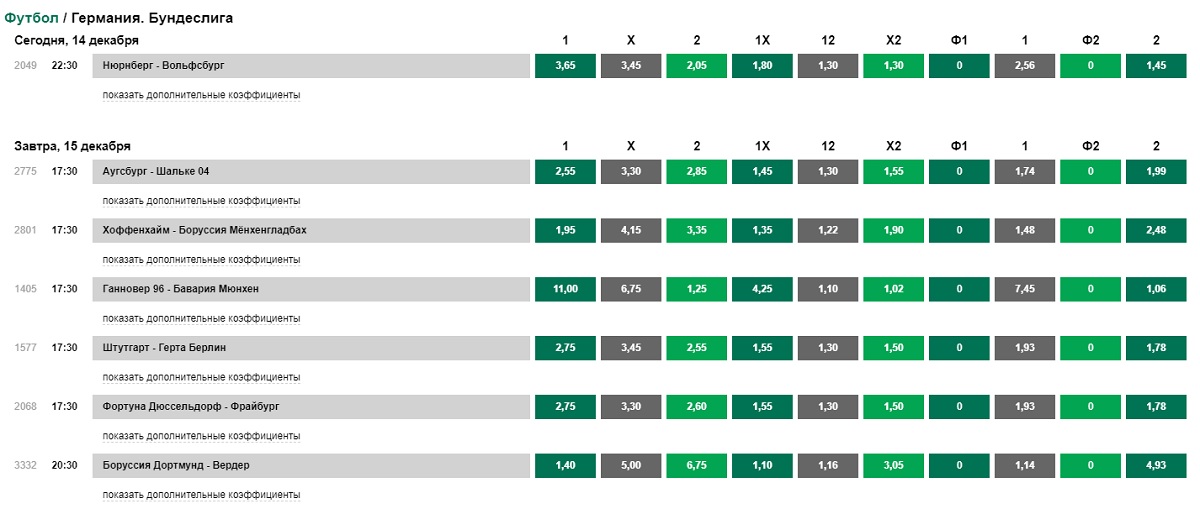Select handicap odds 4,93 for Вердер

coord(1156,466)
